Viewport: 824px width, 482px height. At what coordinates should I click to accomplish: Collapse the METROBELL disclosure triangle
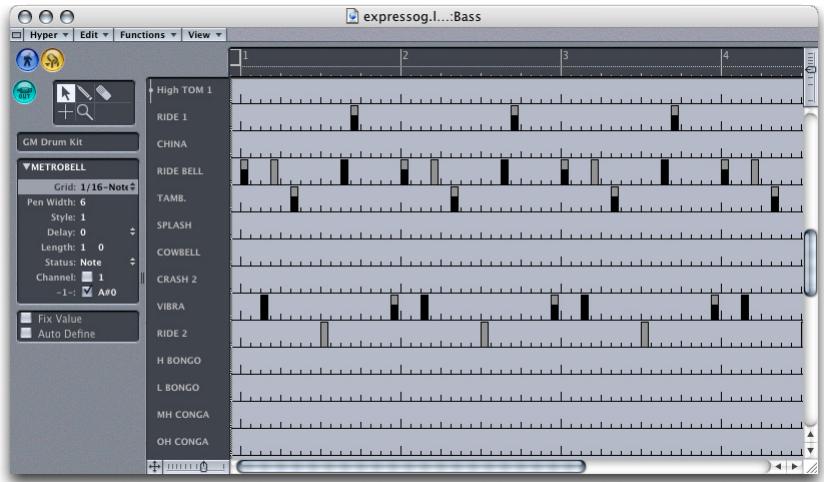click(26, 167)
